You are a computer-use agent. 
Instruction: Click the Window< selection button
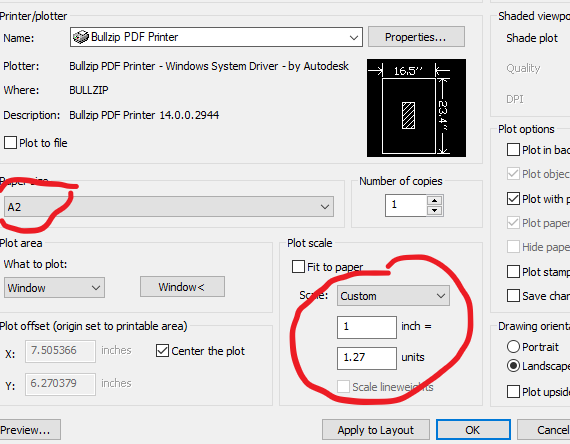(182, 287)
